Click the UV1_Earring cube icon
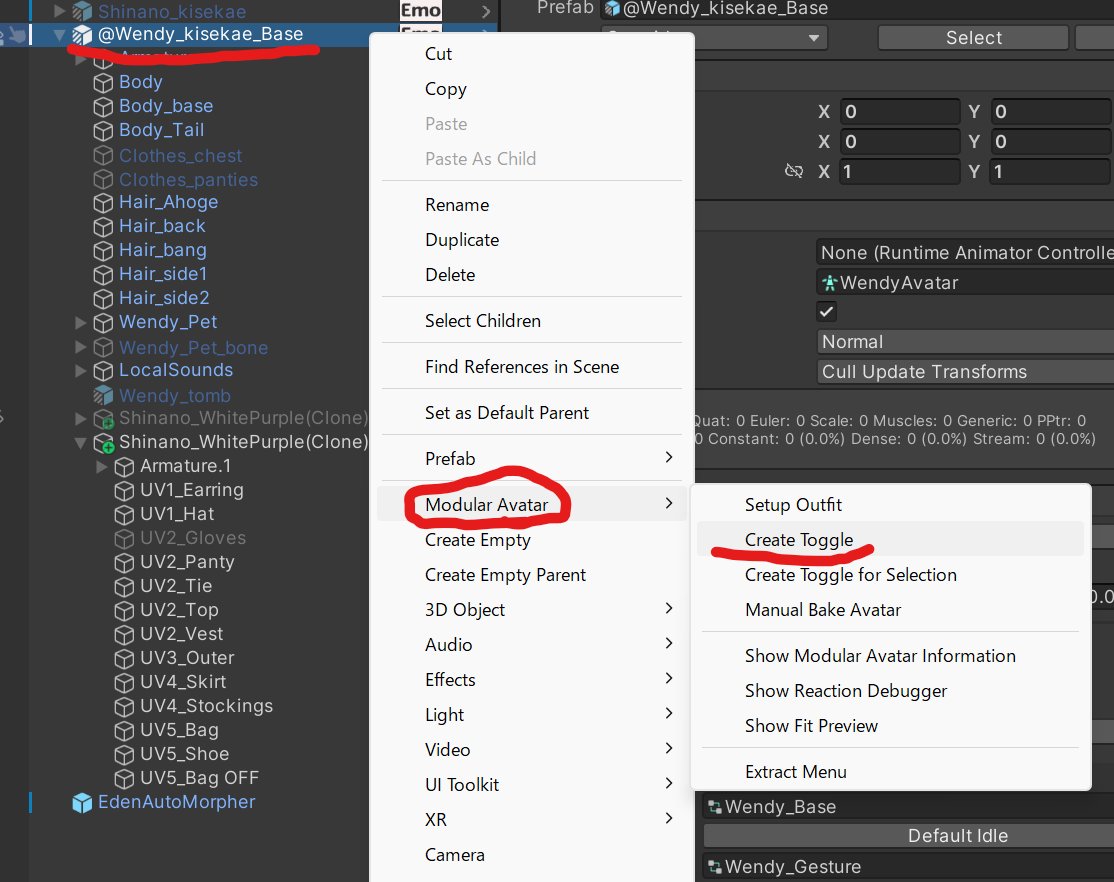 (124, 490)
